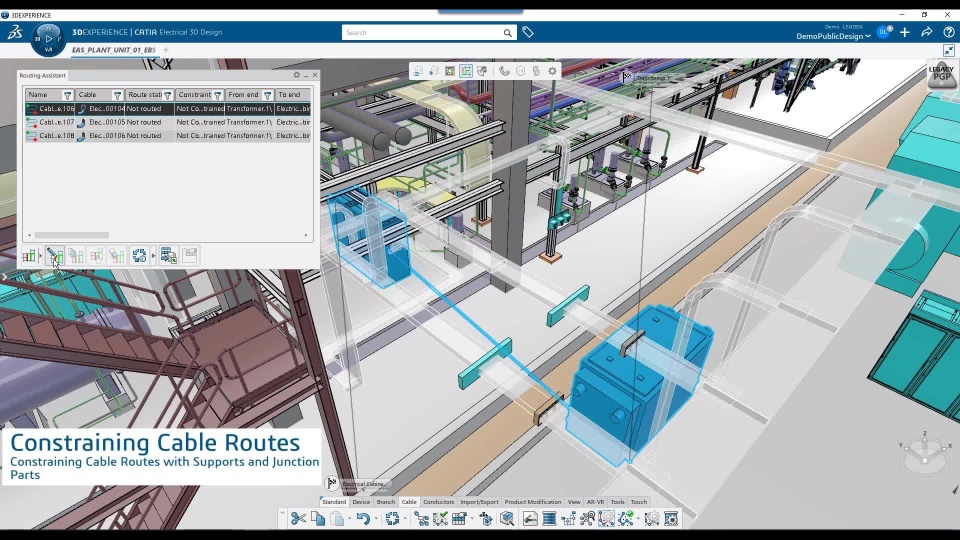960x540 pixels.
Task: Click the phone icon in floating top toolbar
Action: point(504,71)
